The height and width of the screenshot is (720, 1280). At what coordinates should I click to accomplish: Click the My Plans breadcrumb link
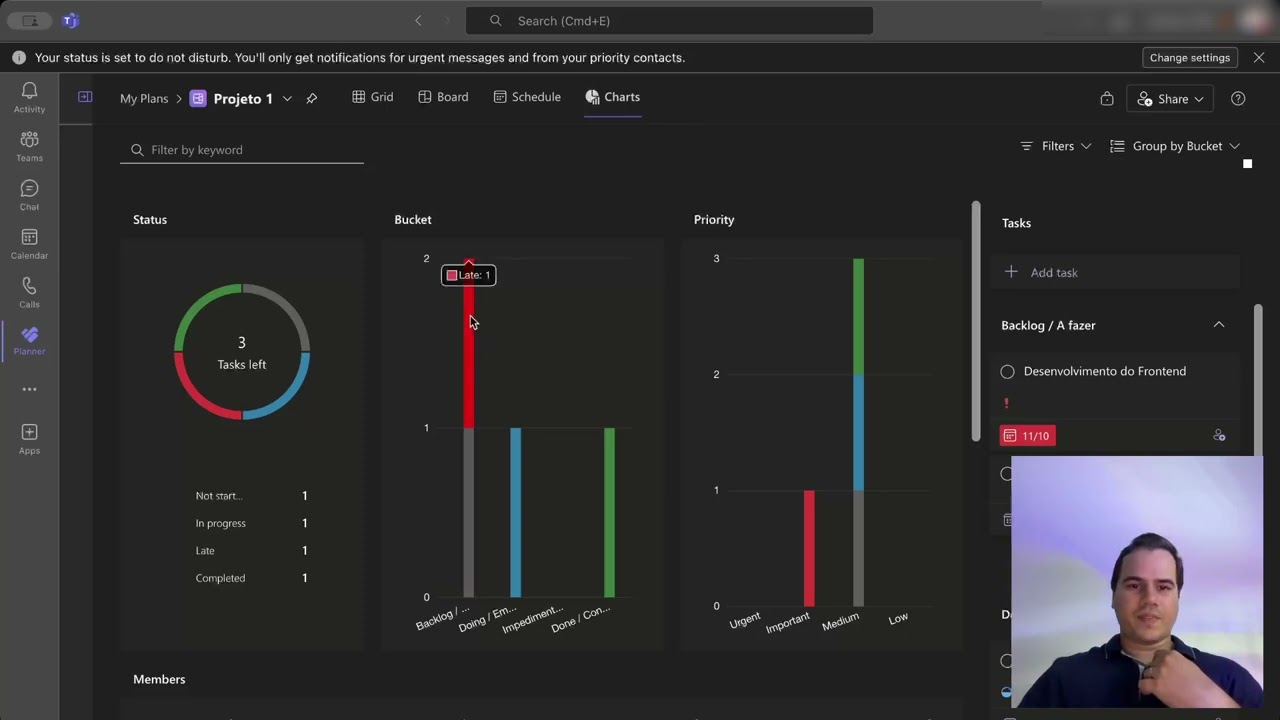click(x=144, y=98)
